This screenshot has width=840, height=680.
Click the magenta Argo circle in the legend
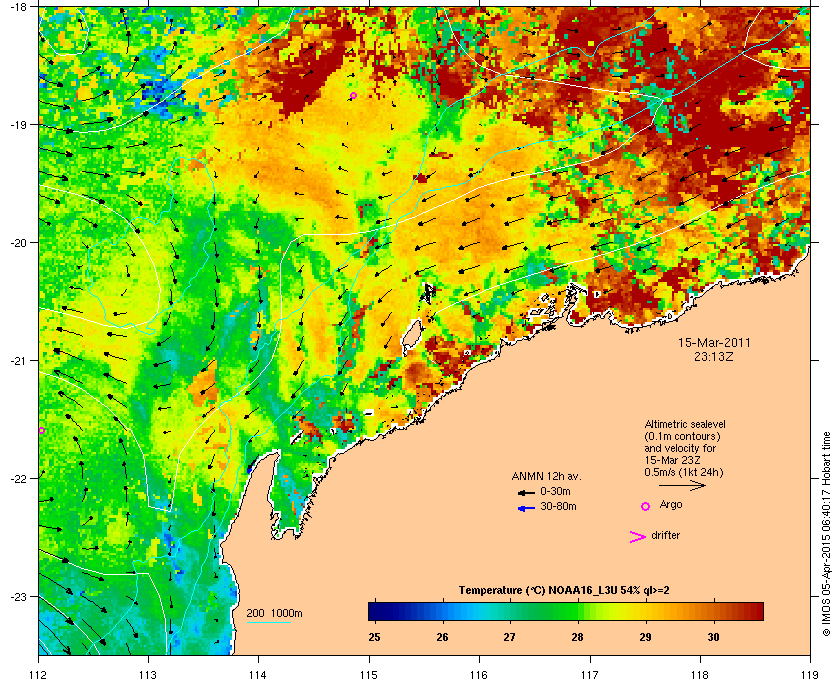(646, 506)
